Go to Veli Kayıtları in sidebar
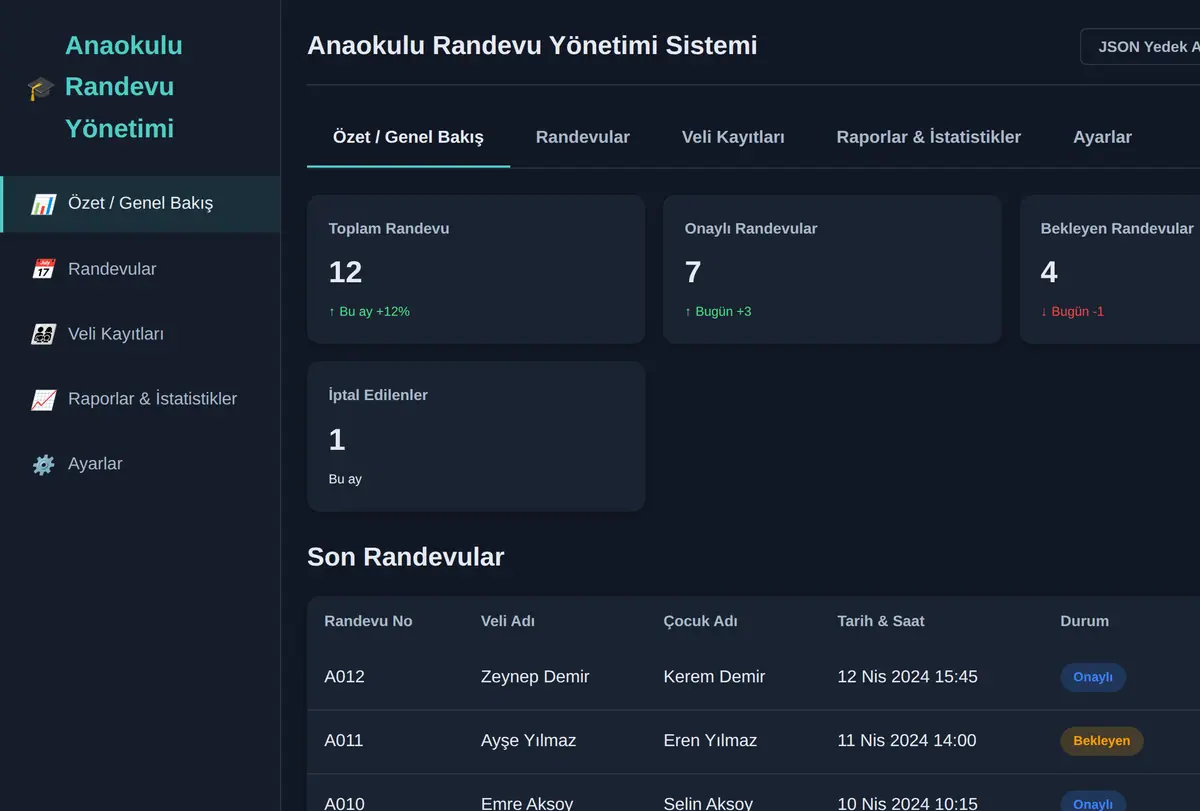Image resolution: width=1200 pixels, height=811 pixels. (140, 334)
